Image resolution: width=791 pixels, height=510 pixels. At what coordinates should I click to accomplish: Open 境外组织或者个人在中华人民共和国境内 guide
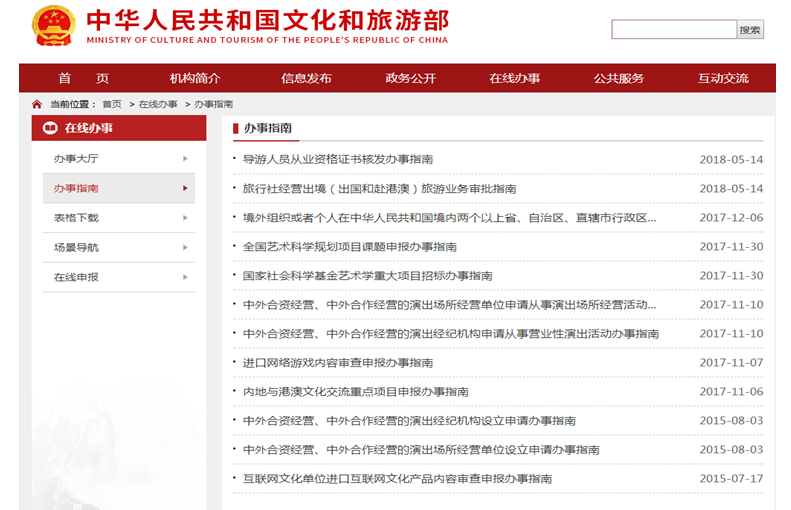click(x=449, y=218)
